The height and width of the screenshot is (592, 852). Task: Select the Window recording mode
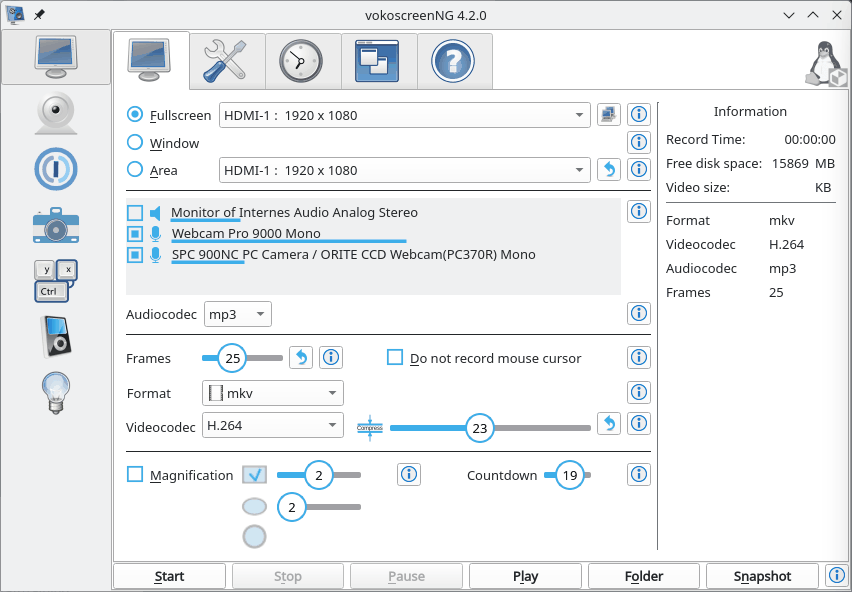click(135, 142)
